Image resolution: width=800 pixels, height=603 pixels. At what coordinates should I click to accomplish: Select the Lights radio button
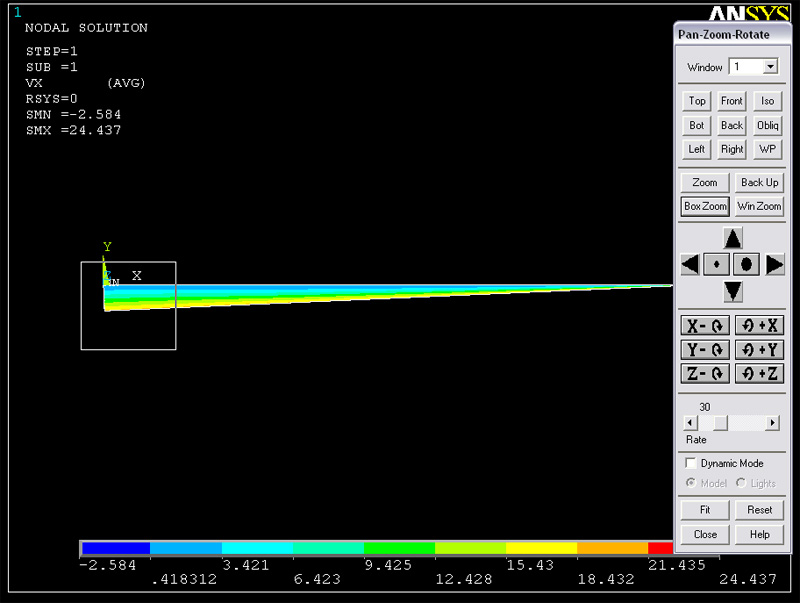[741, 483]
